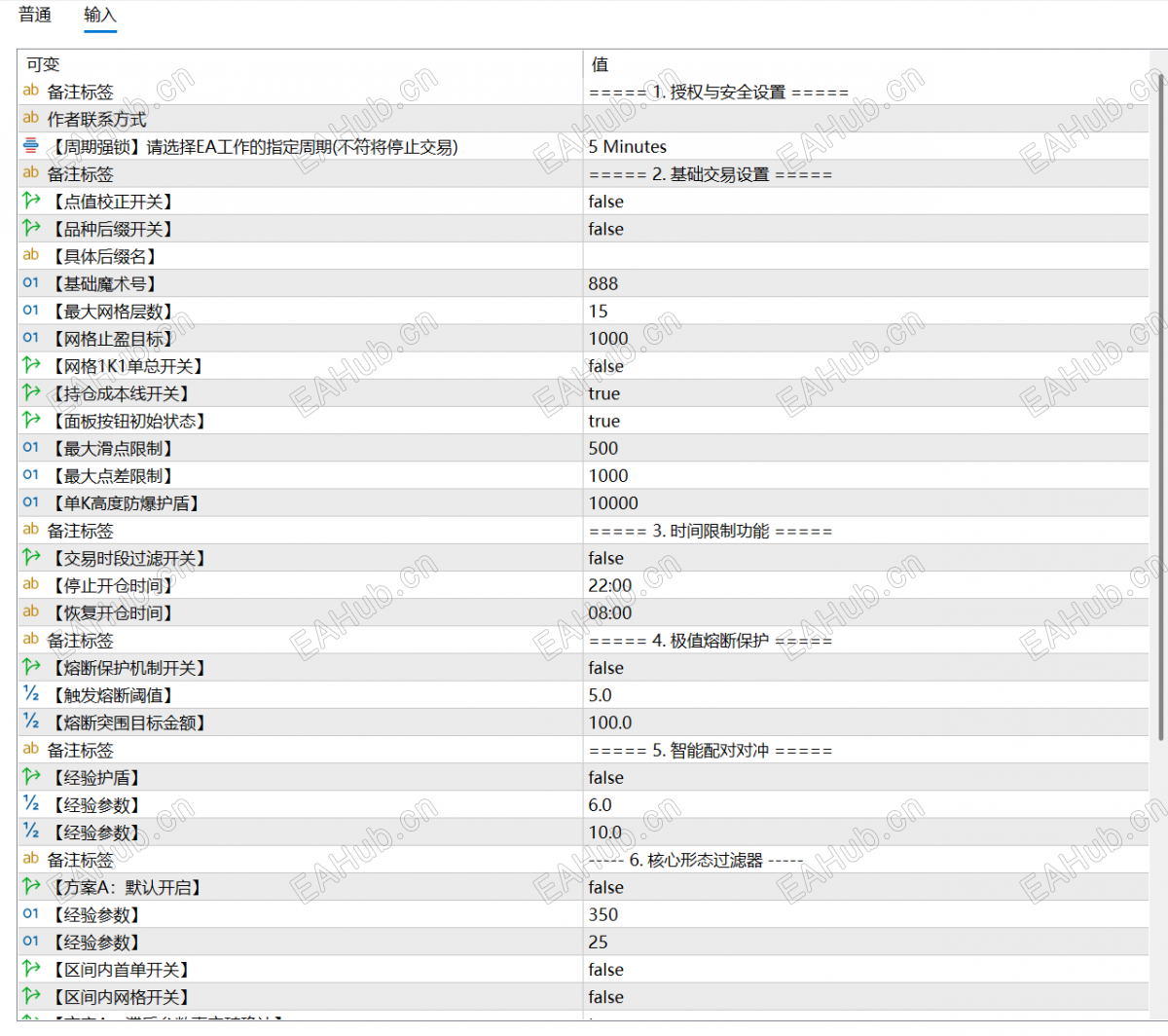Click the string type icon beside 作者联系方式
1168x1036 pixels.
coord(31,119)
